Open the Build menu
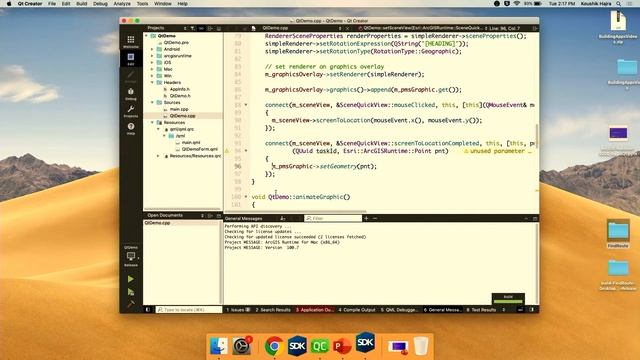This screenshot has width=640, height=360. pyautogui.click(x=82, y=4)
